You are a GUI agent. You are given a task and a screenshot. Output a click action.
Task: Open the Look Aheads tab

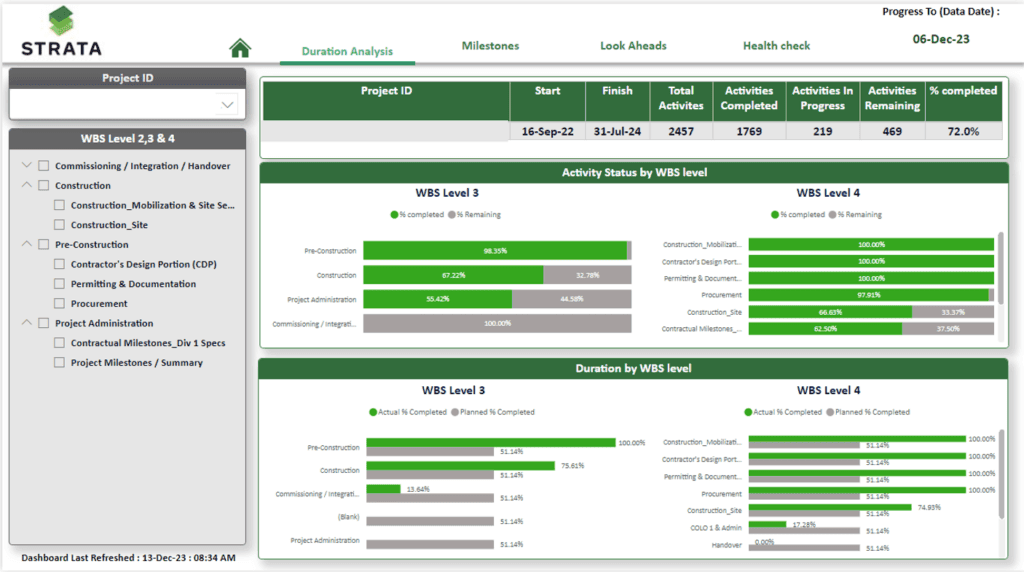click(633, 46)
